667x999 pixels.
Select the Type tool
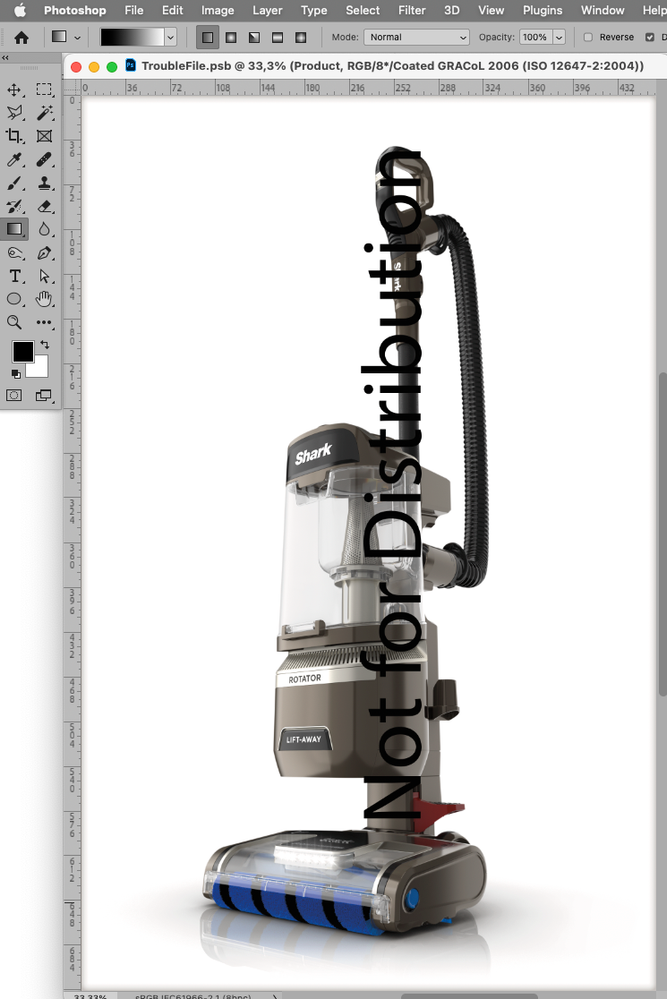pos(14,276)
